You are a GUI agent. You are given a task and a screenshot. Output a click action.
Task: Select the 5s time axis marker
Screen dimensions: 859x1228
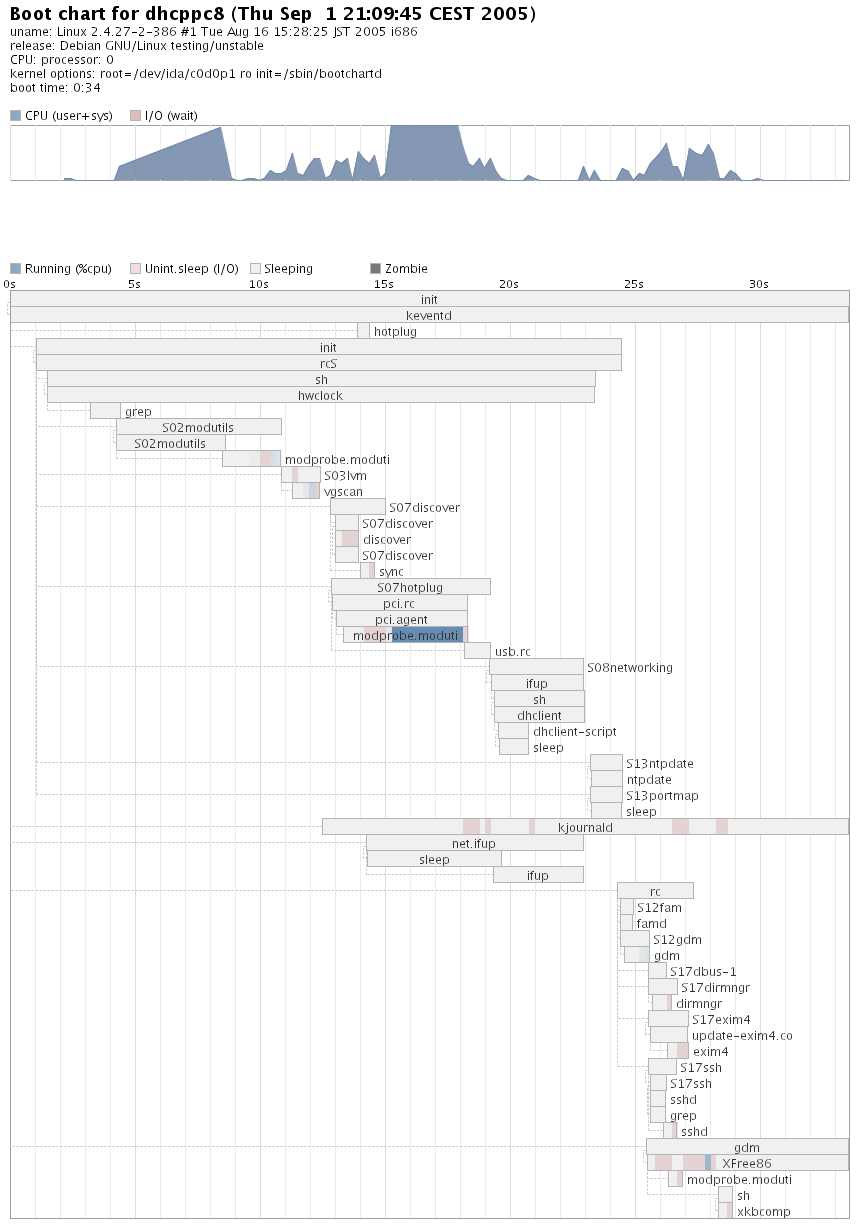[x=134, y=284]
